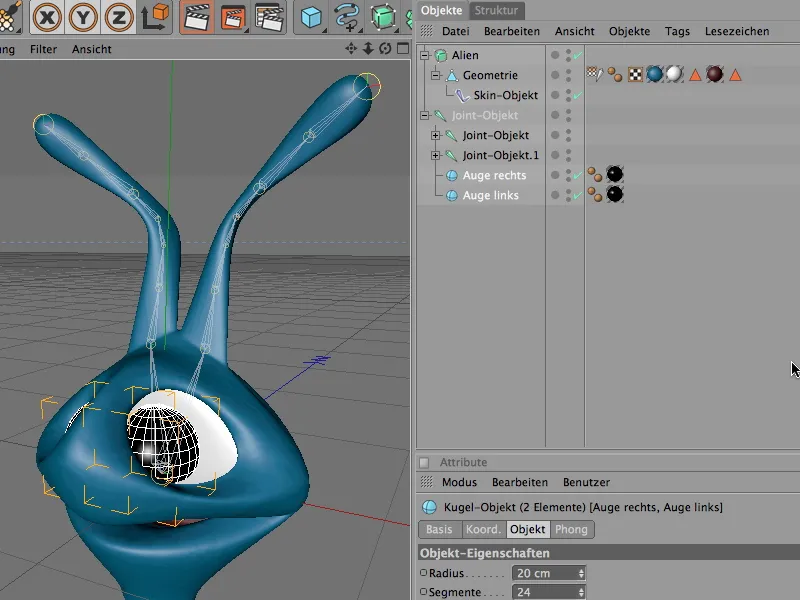Select the Phong tag on Auge rechts
800x600 pixels.
(594, 174)
